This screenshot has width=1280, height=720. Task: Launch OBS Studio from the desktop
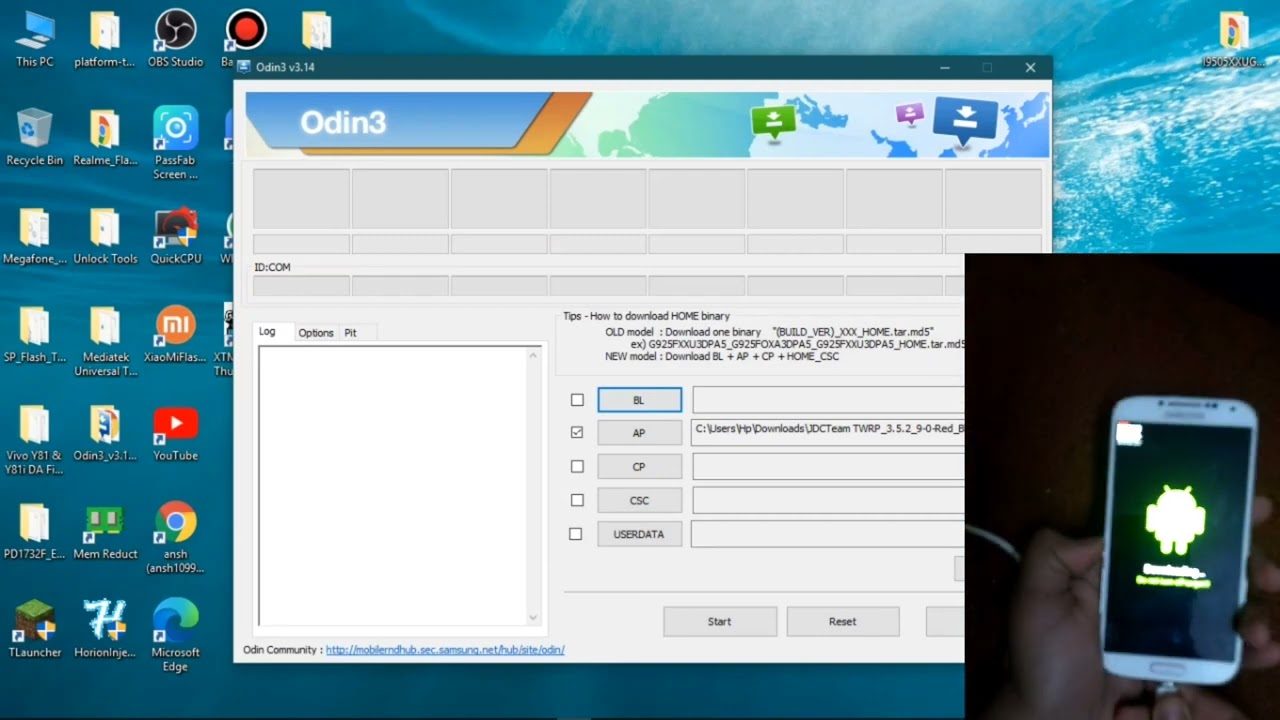click(175, 39)
